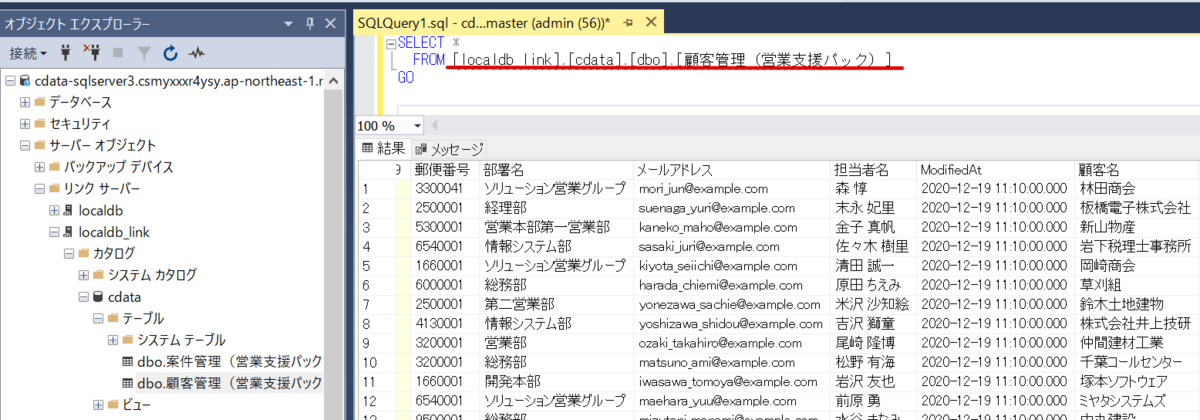
Task: Click folder icon next to セキュリティ
Action: (40, 124)
